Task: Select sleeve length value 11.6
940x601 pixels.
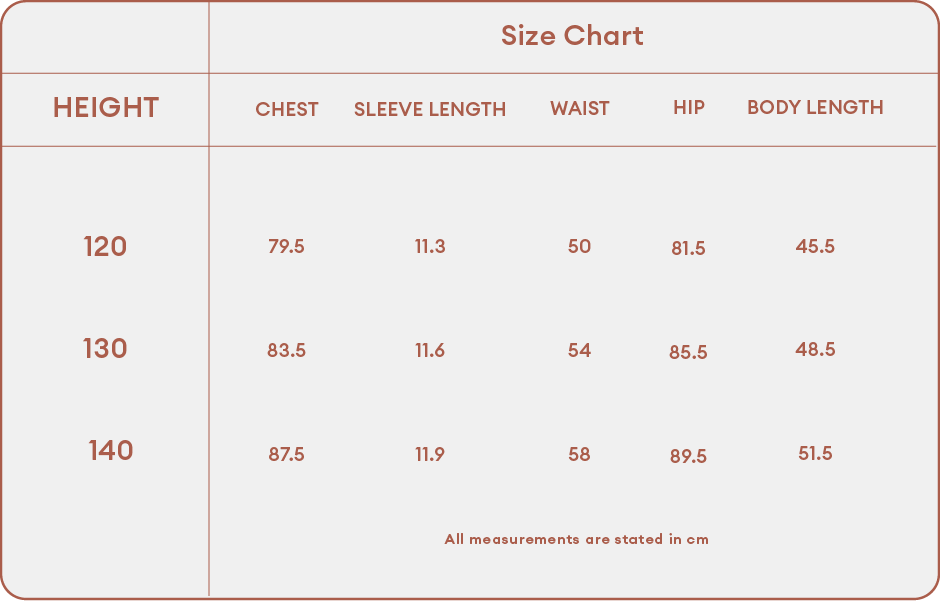Action: click(430, 350)
